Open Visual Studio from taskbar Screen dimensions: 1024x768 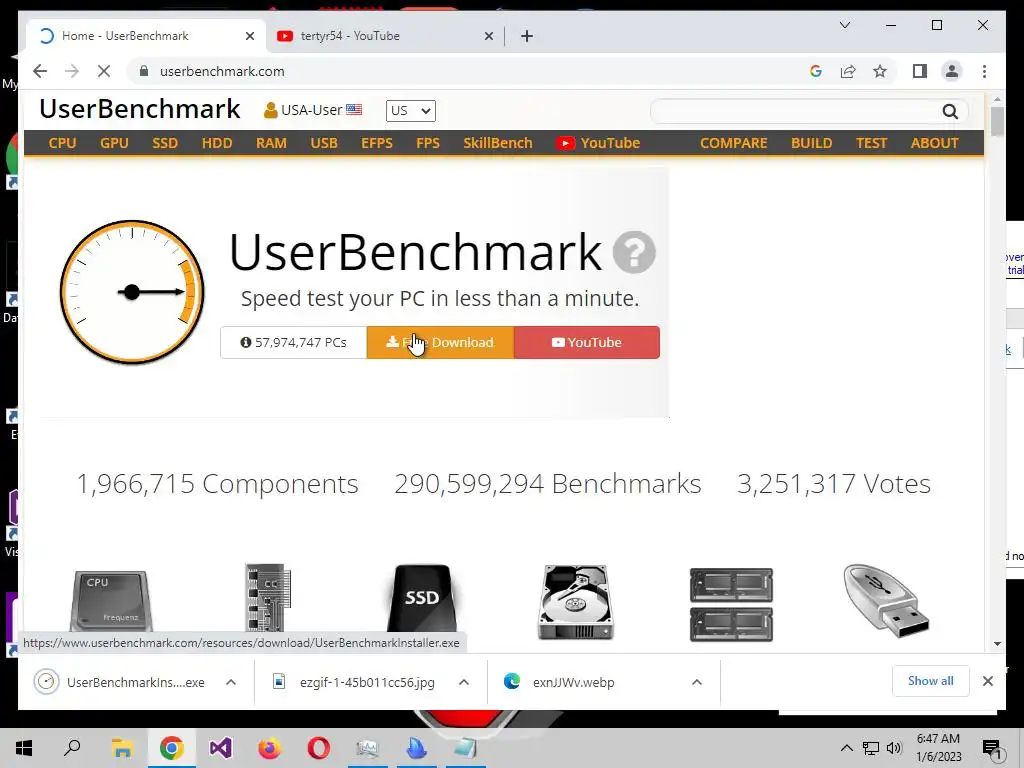pyautogui.click(x=221, y=748)
